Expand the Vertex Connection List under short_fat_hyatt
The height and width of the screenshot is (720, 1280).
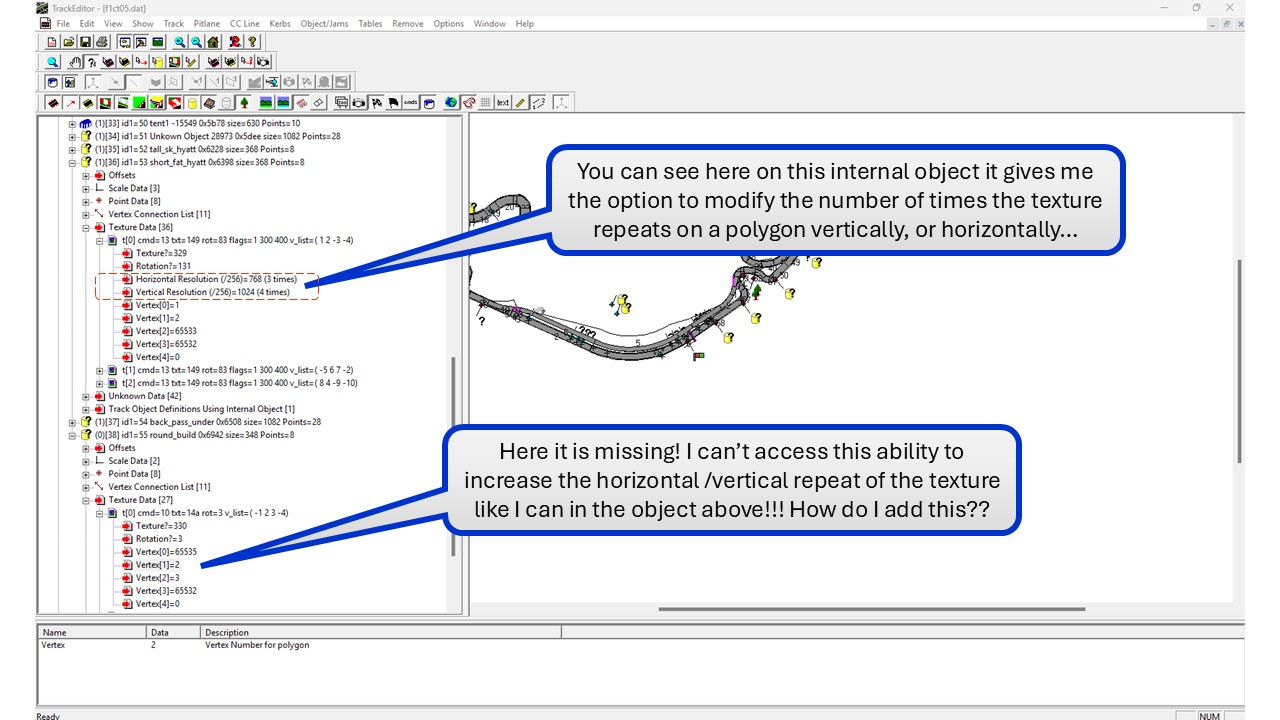(86, 214)
